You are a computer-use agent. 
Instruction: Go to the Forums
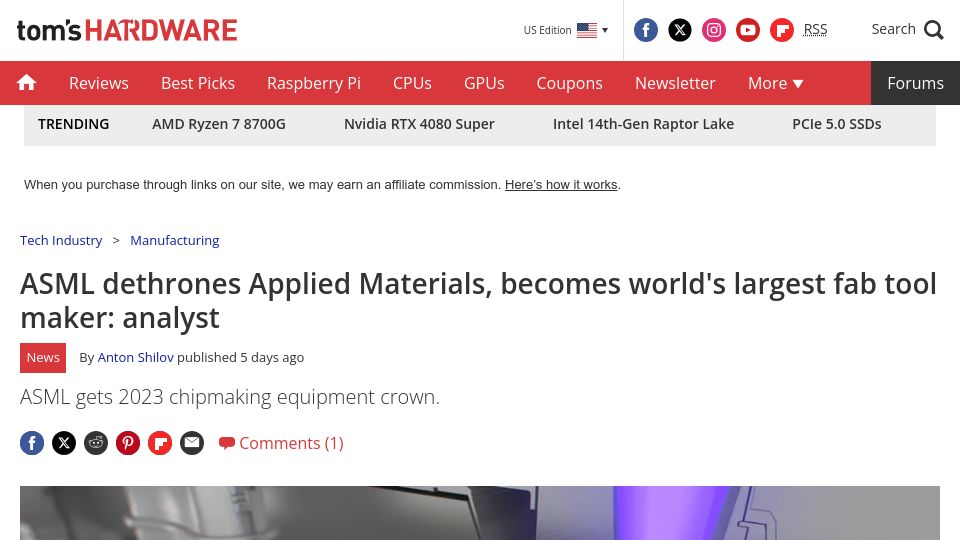[915, 83]
